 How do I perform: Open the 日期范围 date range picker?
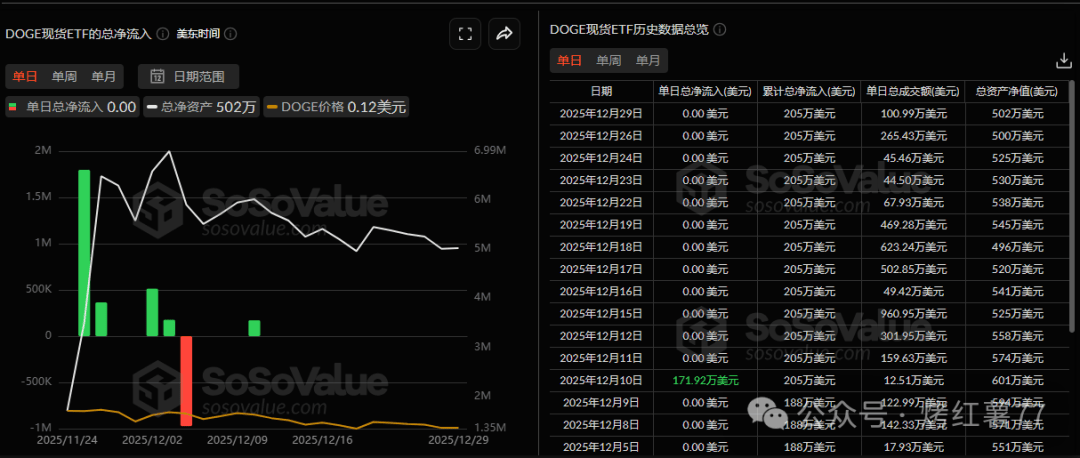(188, 76)
